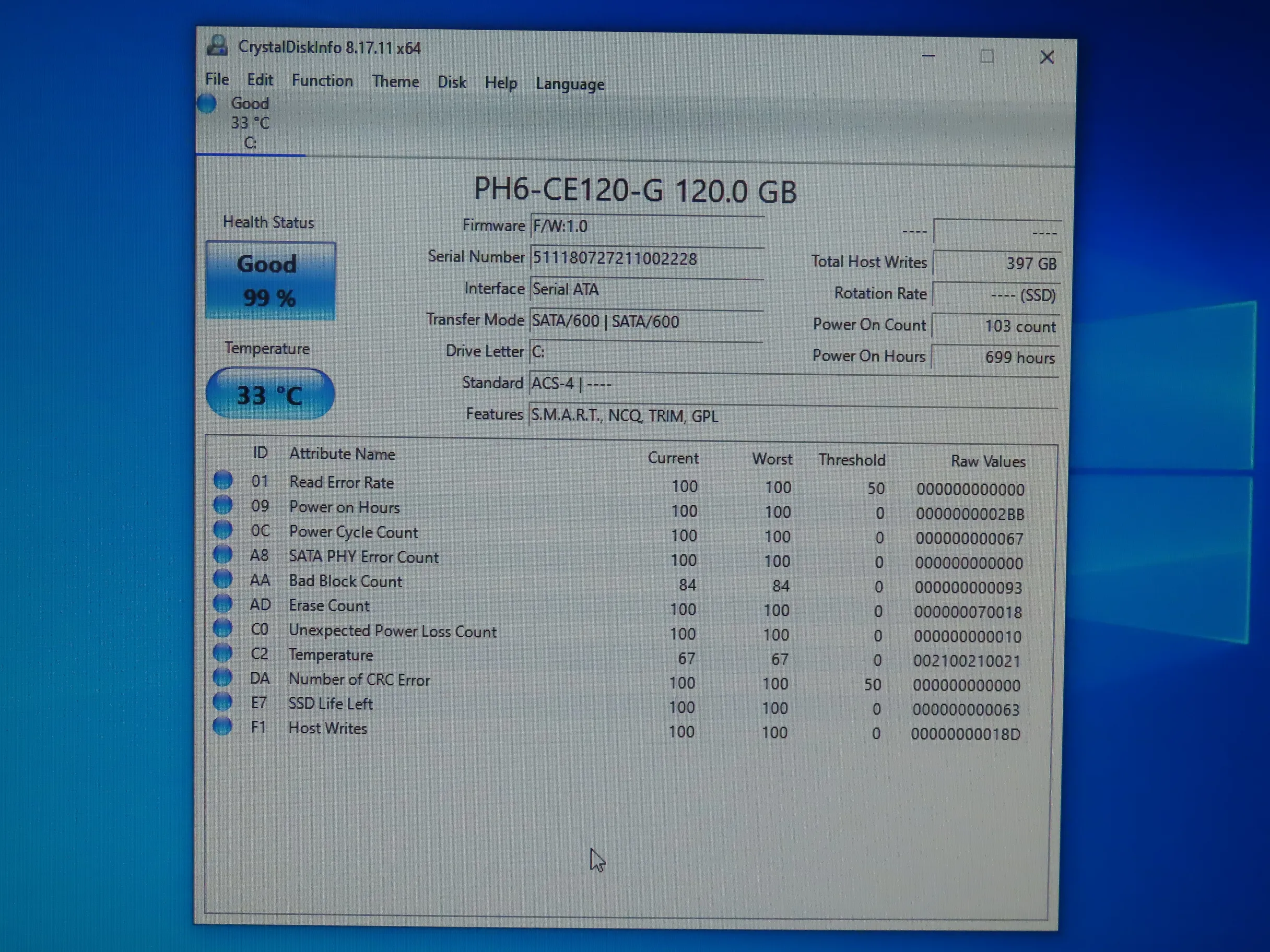Click the Interface field Serial ATA

click(x=646, y=290)
